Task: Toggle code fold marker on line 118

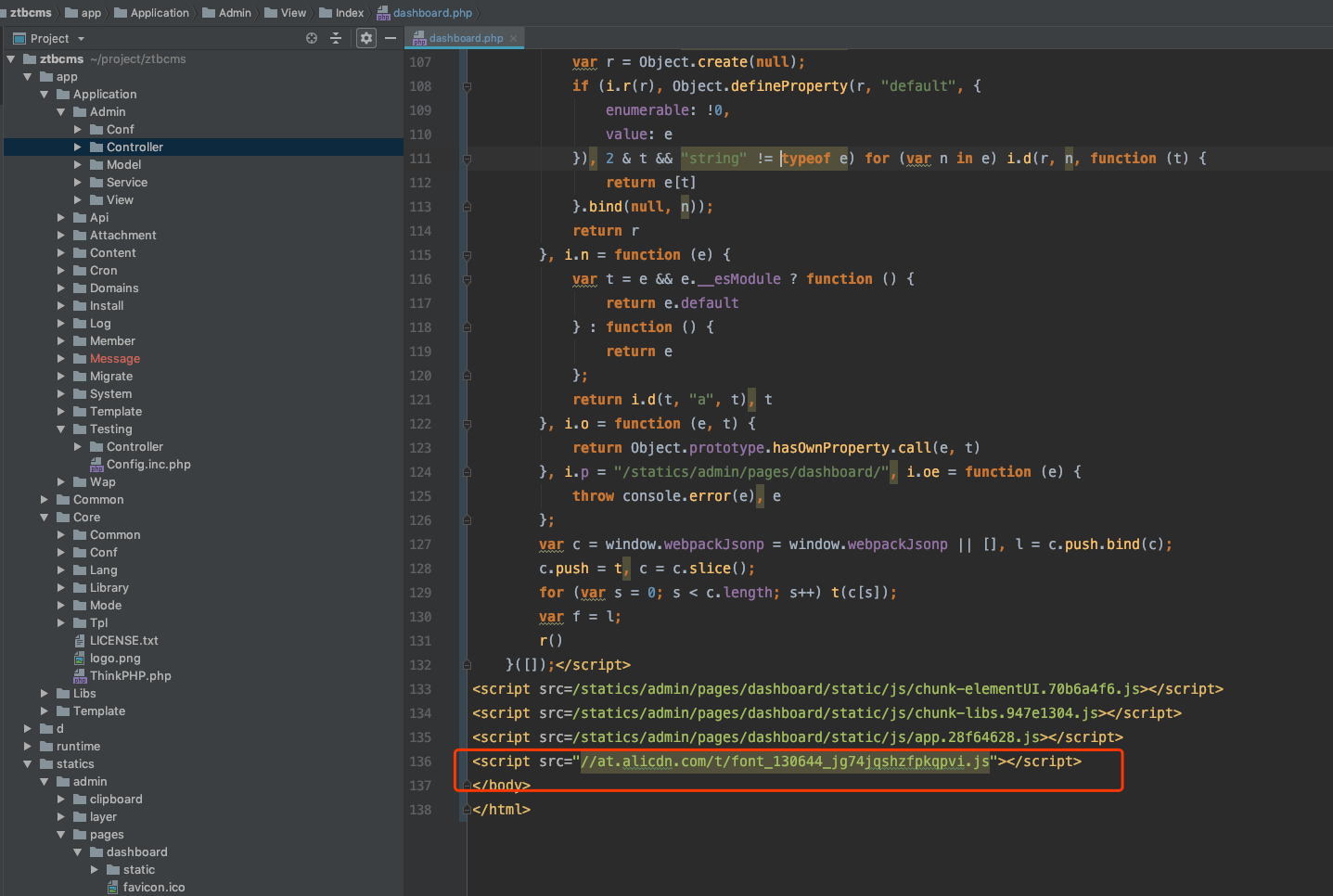Action: [467, 327]
